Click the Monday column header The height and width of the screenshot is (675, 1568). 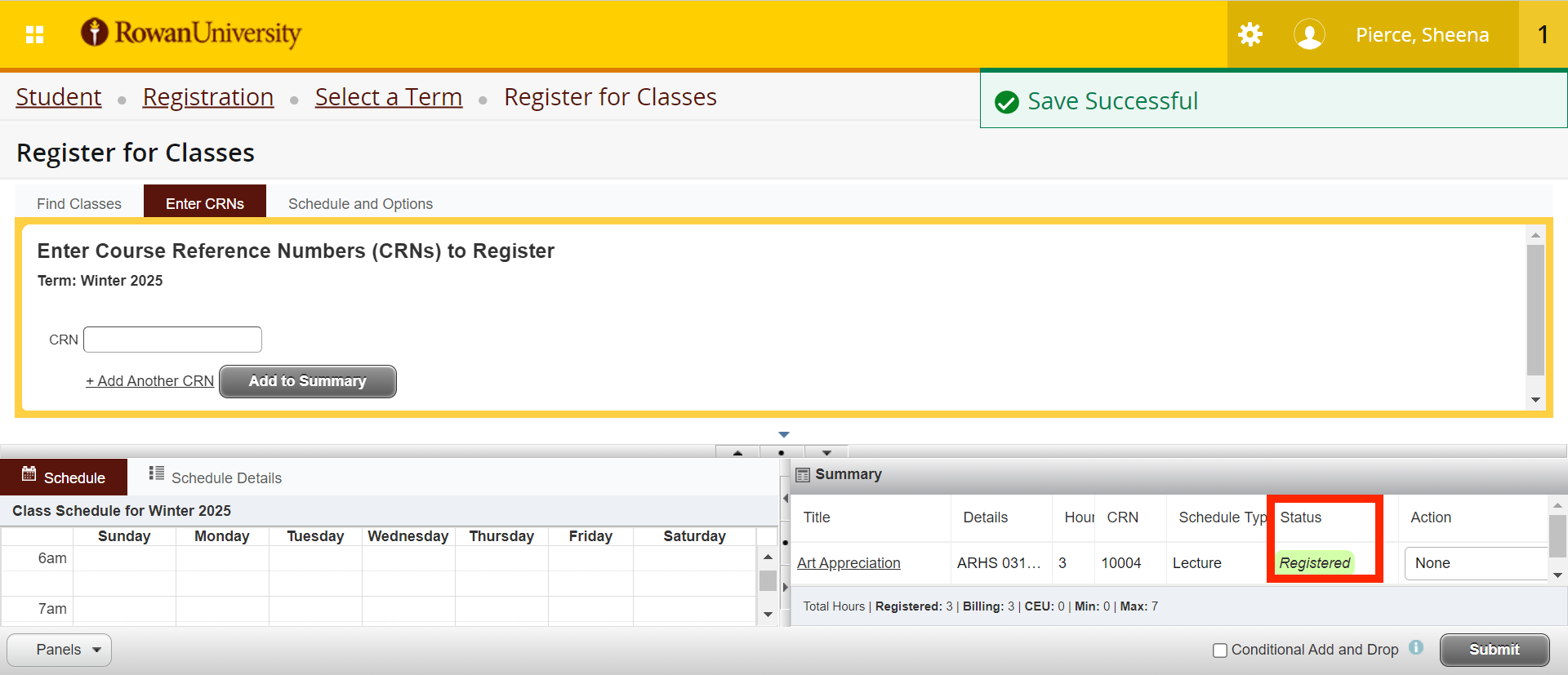[x=222, y=536]
